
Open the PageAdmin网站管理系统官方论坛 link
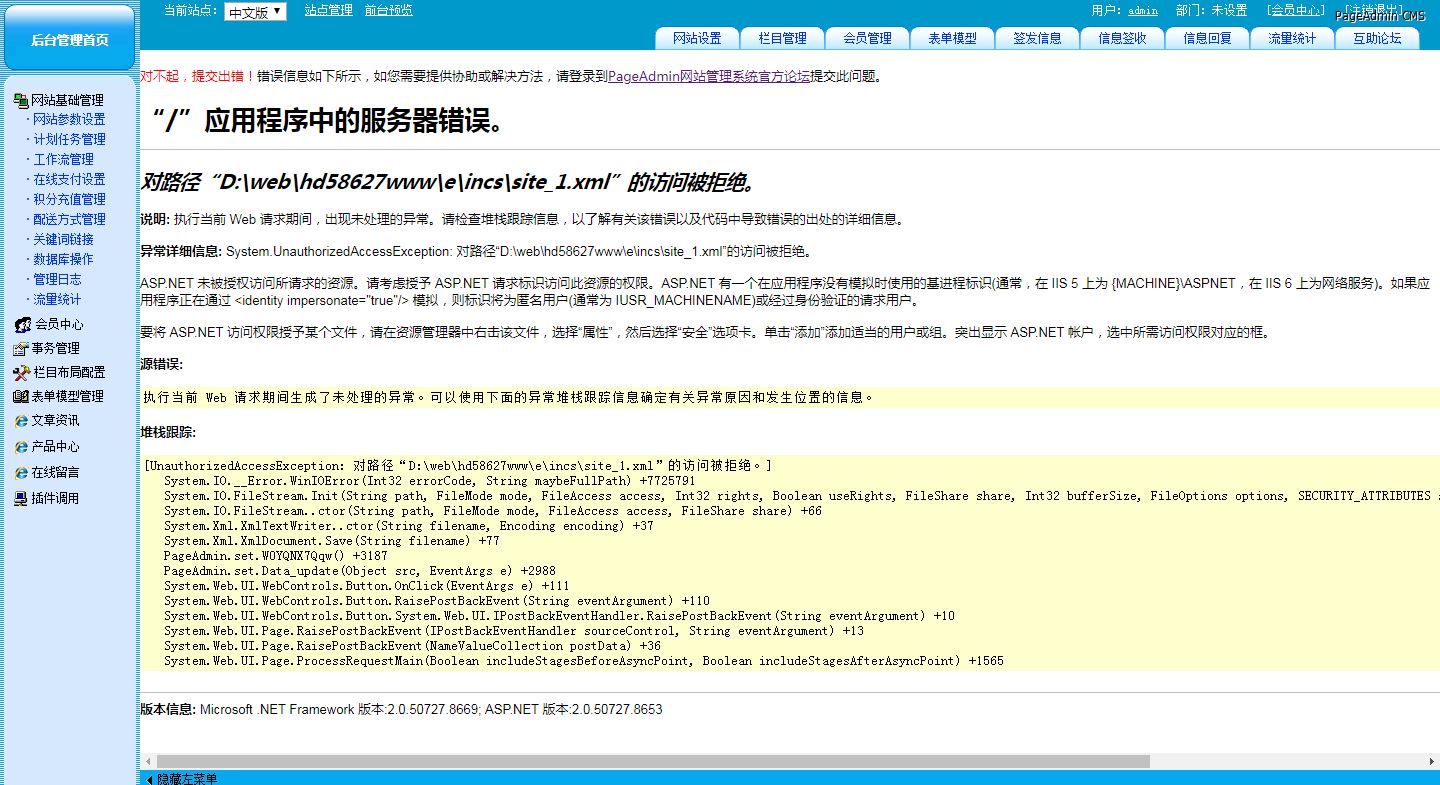point(709,76)
